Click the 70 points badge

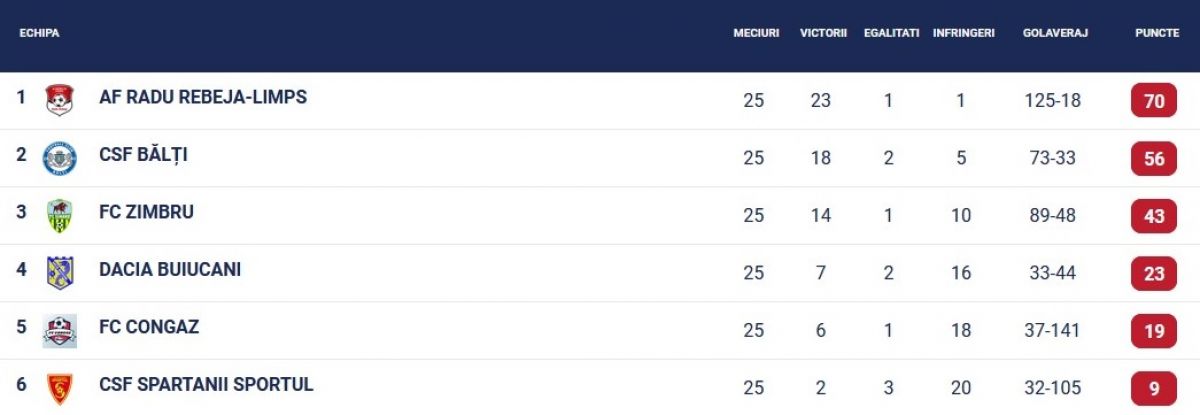click(x=1154, y=101)
